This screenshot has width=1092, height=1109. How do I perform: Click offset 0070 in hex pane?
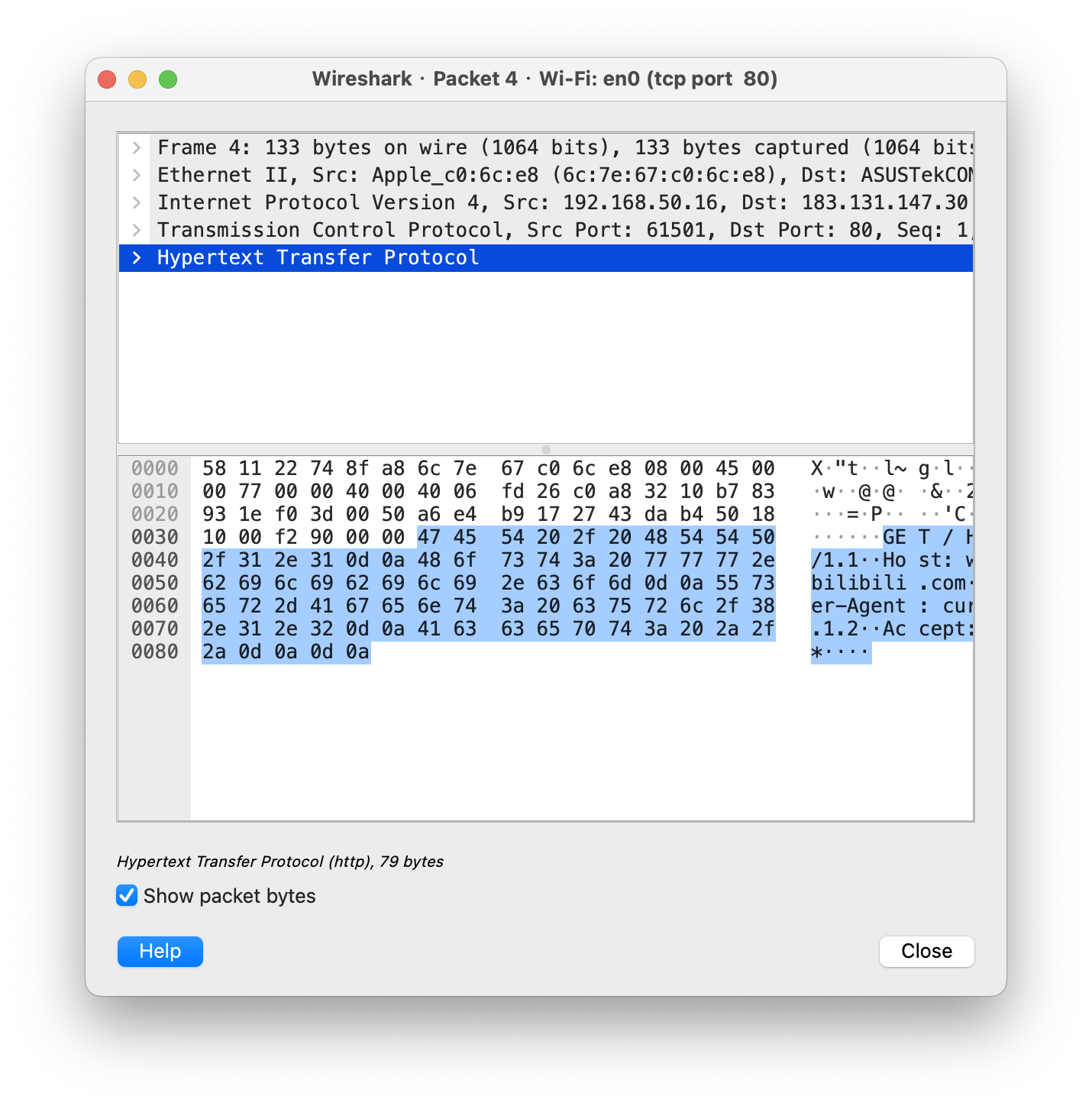click(155, 629)
